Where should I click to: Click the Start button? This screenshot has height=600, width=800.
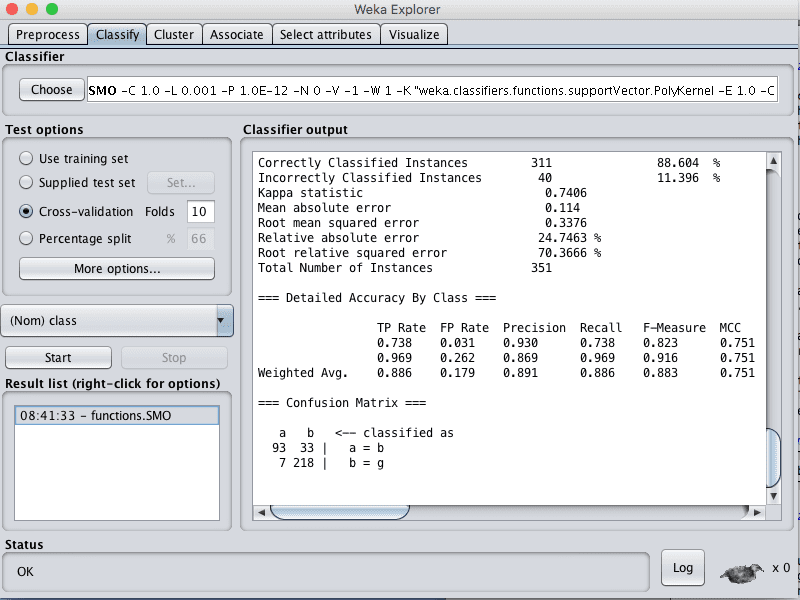pos(58,357)
